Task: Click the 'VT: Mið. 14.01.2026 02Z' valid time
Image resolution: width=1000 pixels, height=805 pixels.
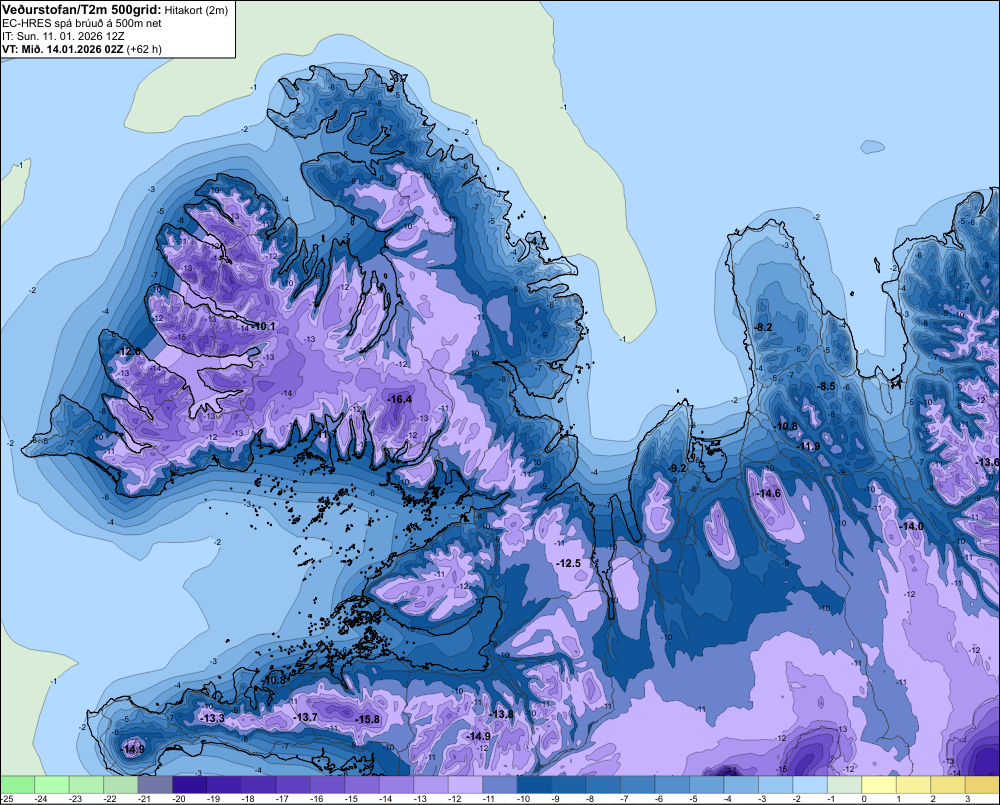Action: [62, 49]
